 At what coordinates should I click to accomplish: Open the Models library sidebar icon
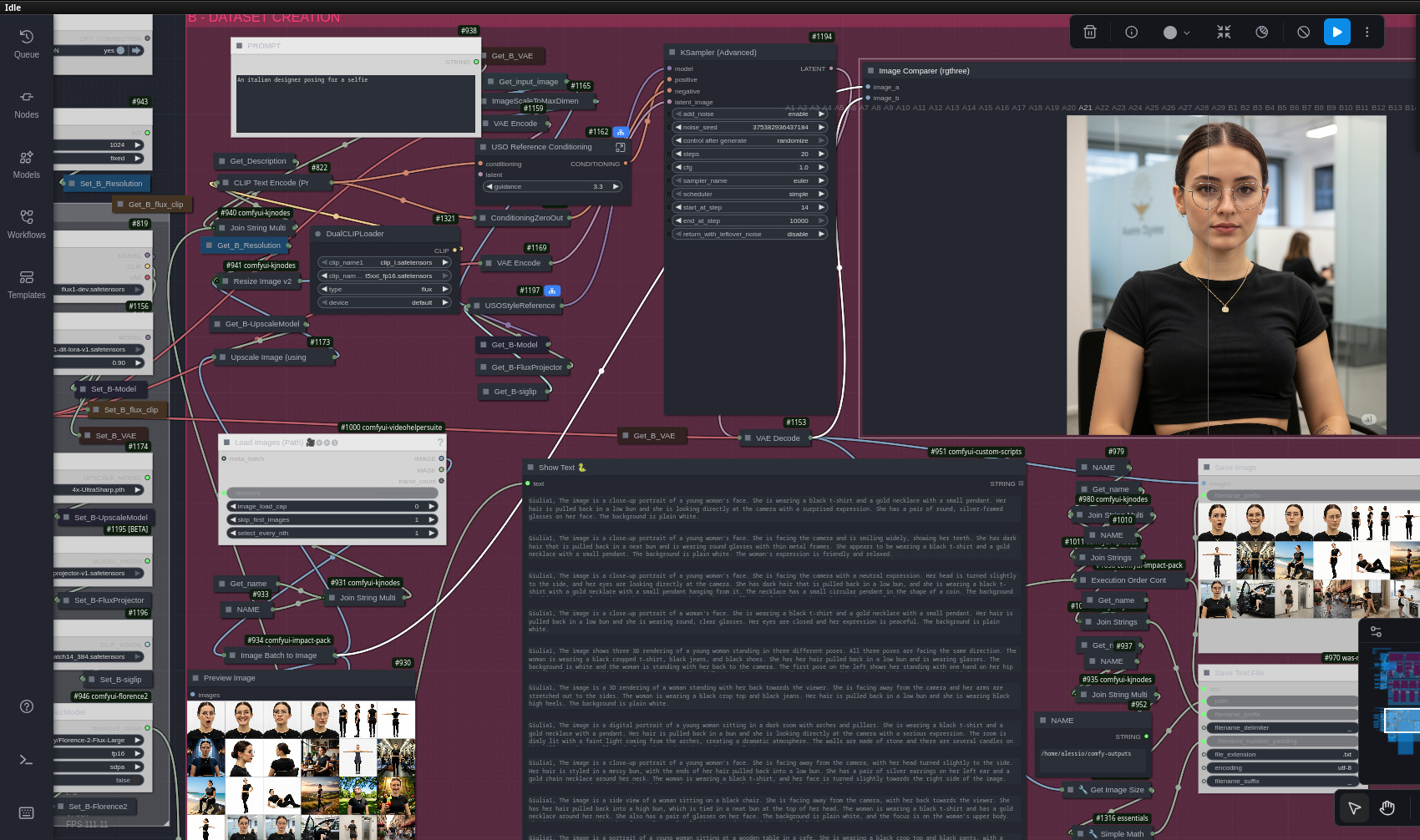(x=26, y=164)
